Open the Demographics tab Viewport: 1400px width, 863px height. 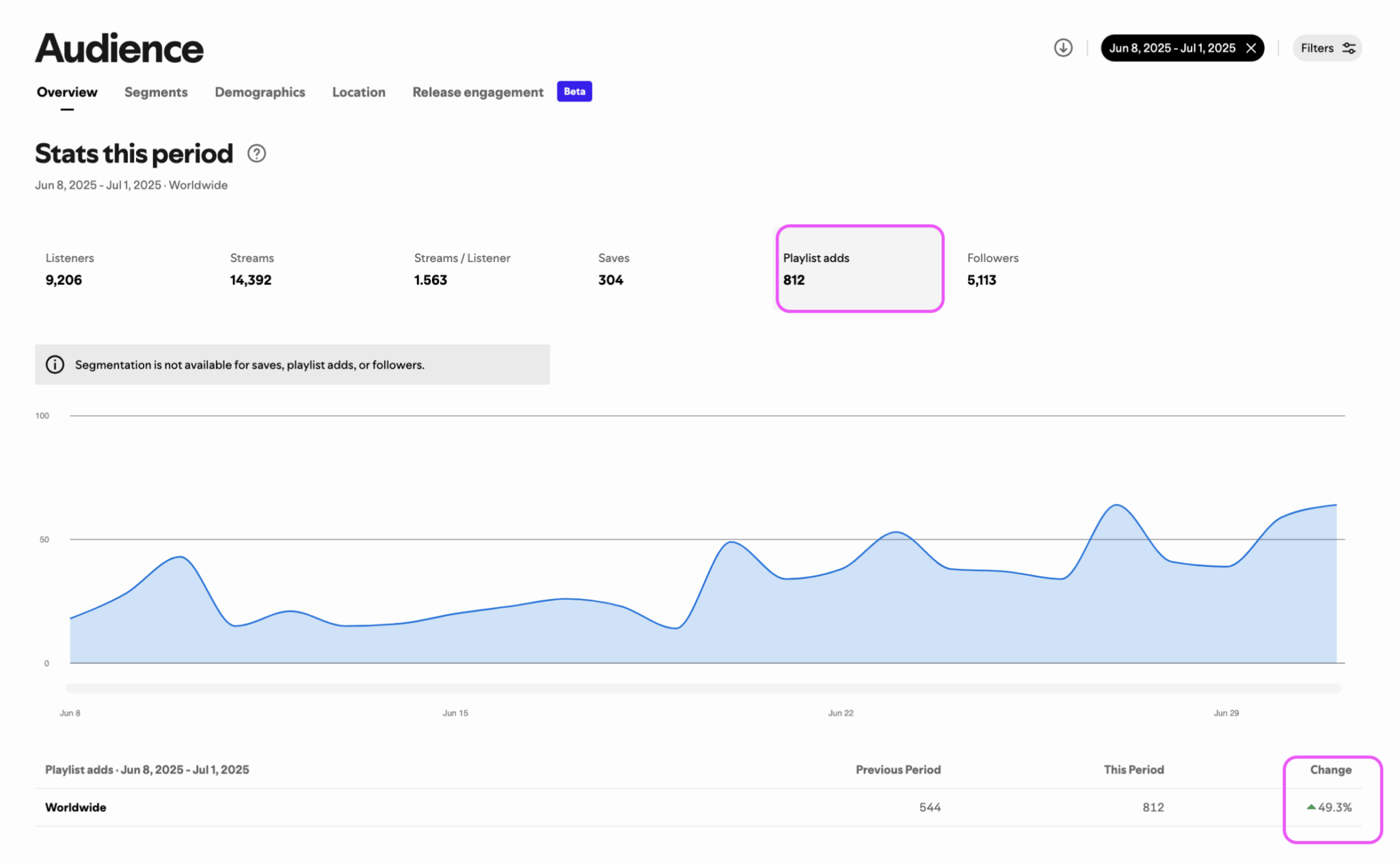click(x=260, y=92)
